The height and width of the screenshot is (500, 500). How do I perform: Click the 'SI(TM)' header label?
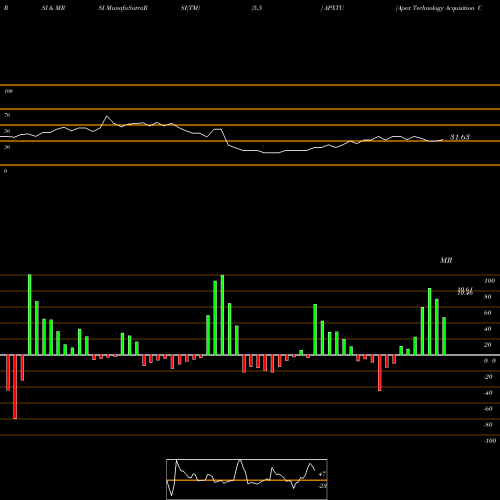point(190,8)
